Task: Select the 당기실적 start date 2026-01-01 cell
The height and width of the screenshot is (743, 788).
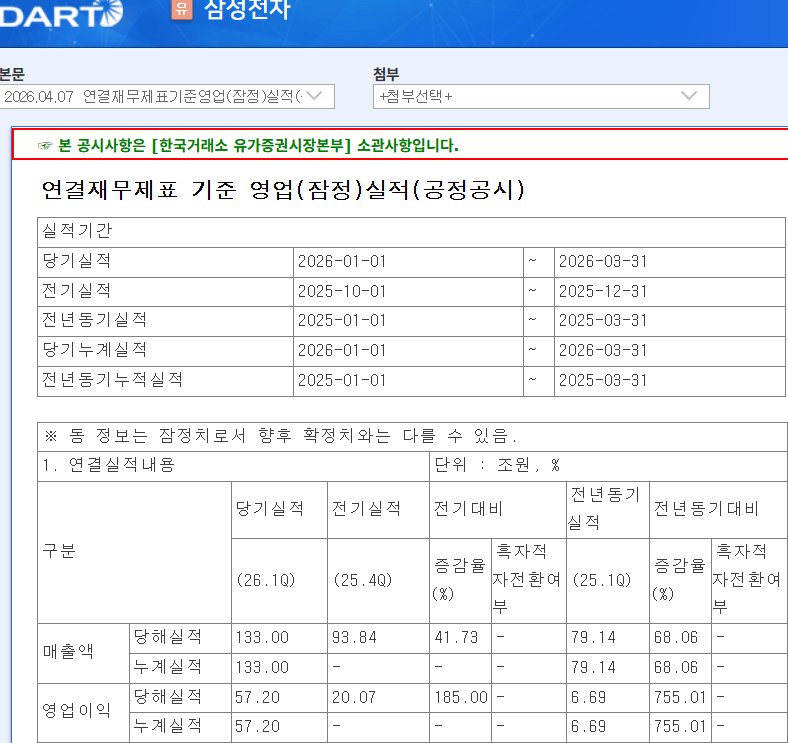Action: 342,262
